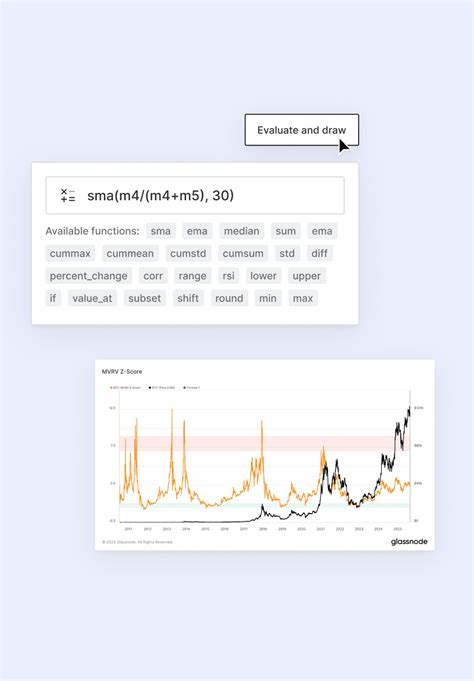The height and width of the screenshot is (681, 474).
Task: Click the Evaluate and draw button
Action: 302,130
